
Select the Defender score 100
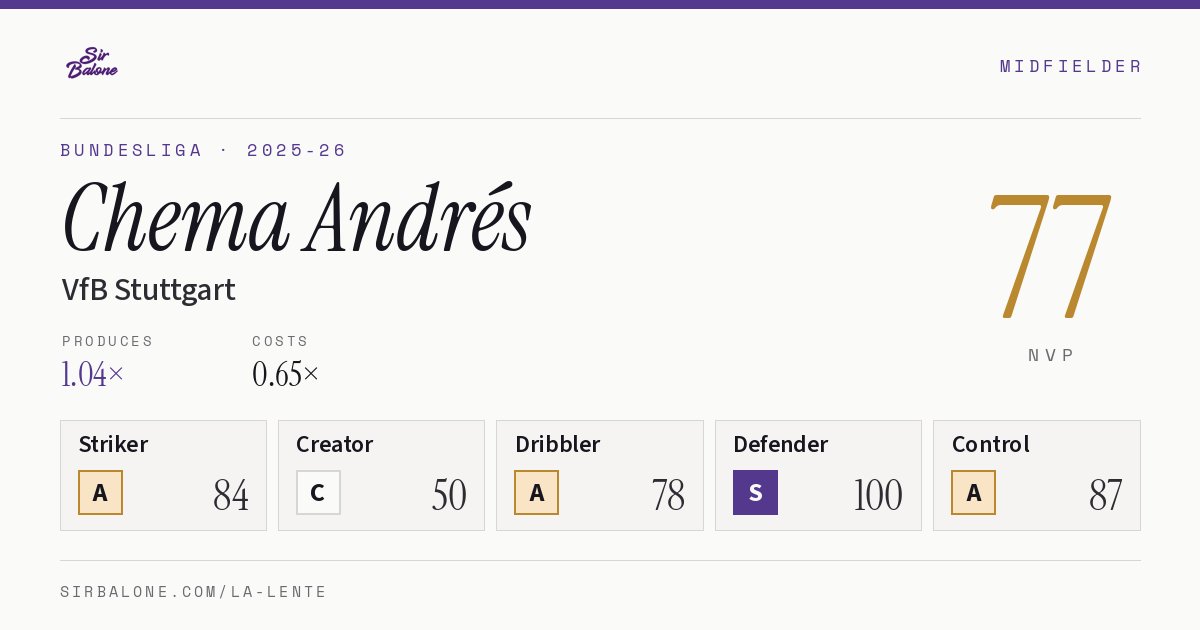878,495
